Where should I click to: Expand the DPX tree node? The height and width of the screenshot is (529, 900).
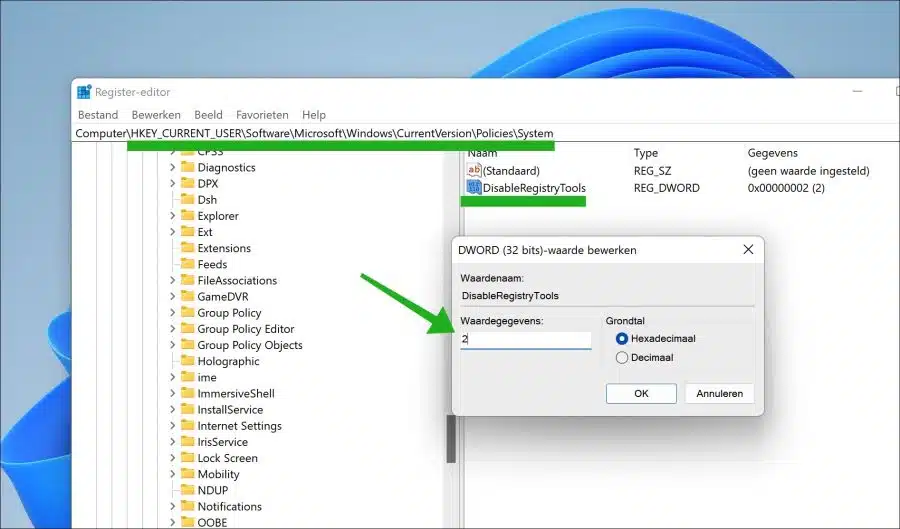click(x=173, y=183)
